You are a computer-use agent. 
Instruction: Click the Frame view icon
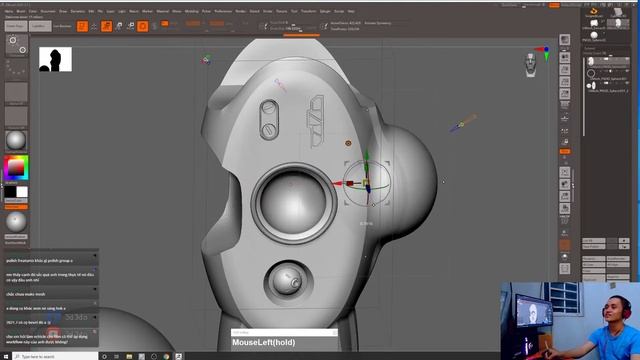pyautogui.click(x=564, y=172)
